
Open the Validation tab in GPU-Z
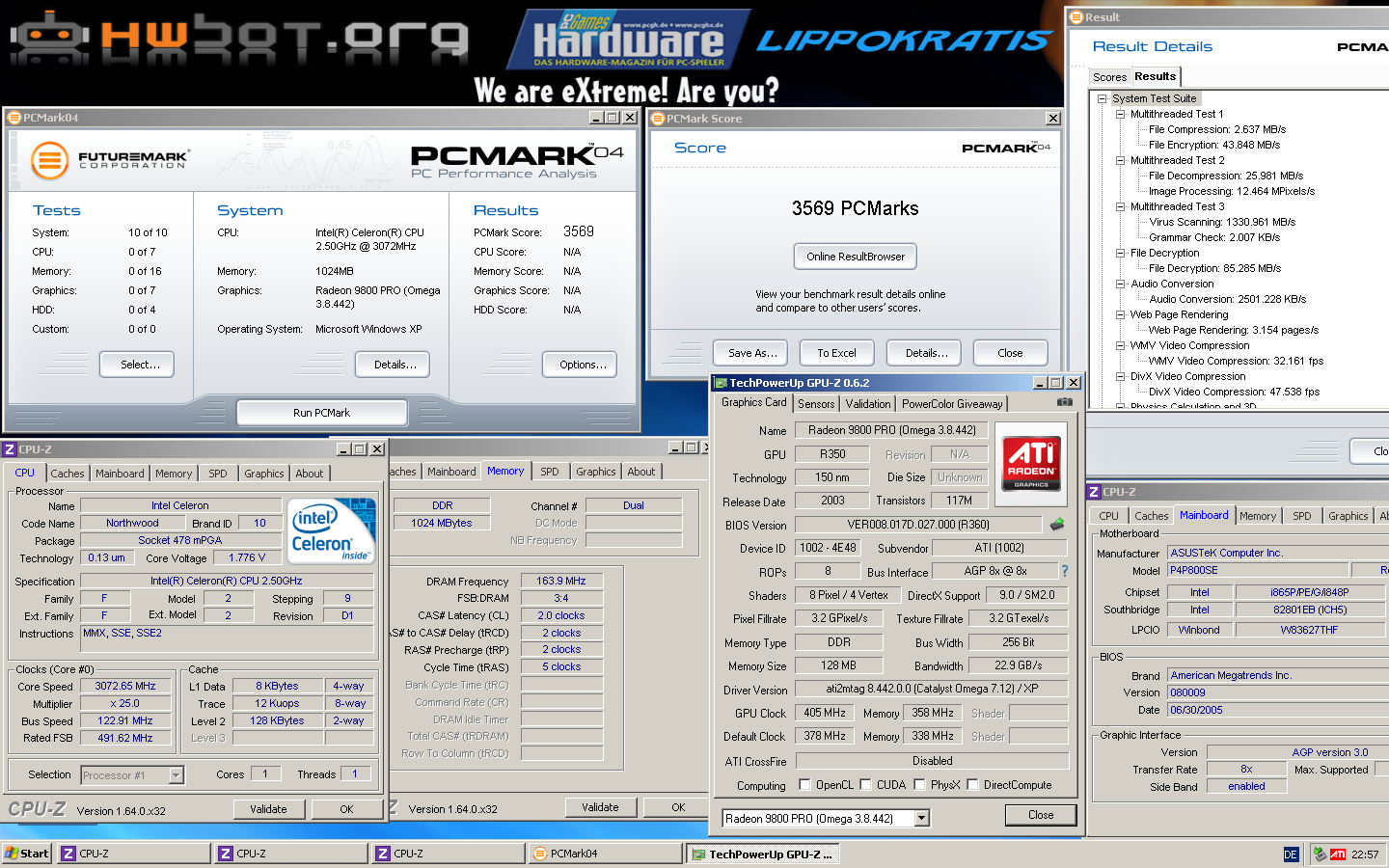point(868,404)
